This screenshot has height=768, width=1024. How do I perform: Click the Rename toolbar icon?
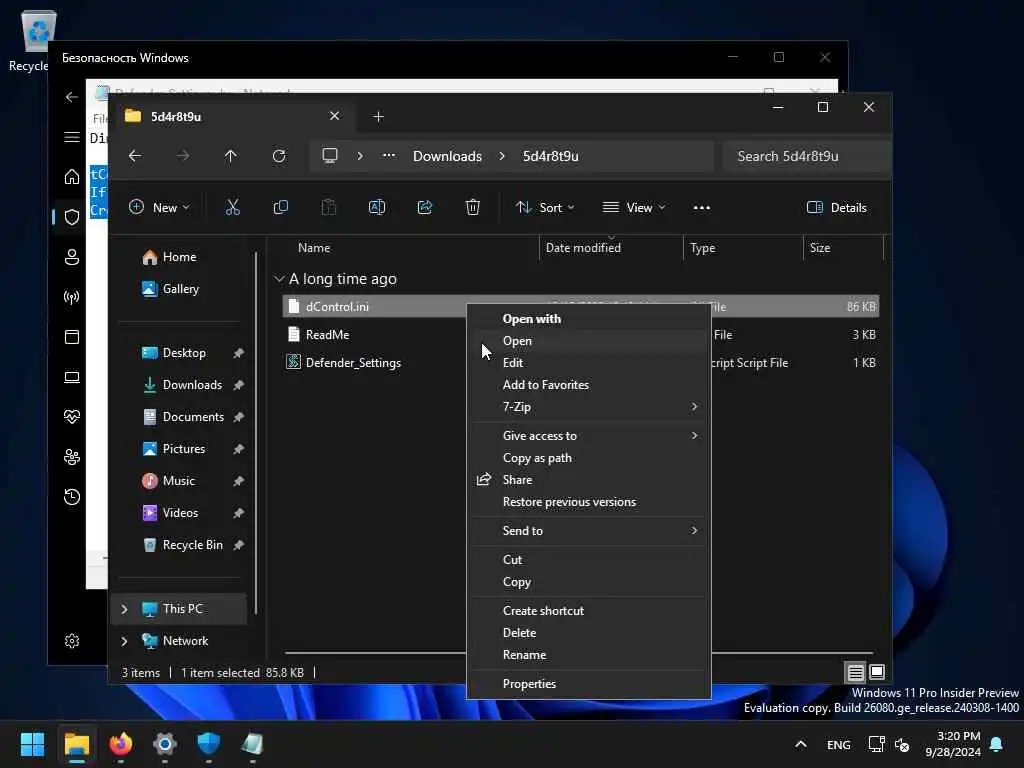pos(377,208)
